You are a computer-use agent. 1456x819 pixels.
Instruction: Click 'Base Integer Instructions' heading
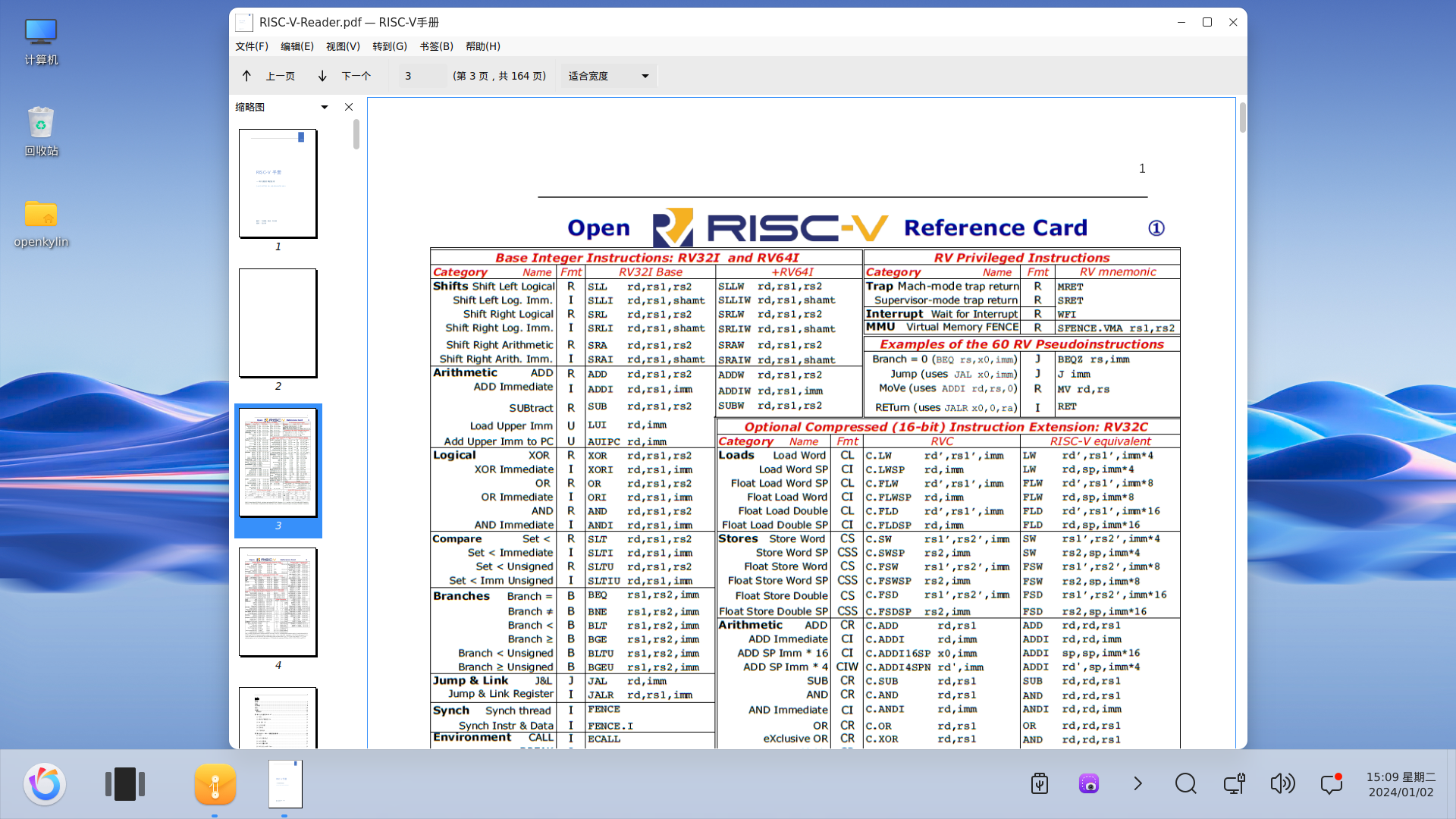click(647, 258)
